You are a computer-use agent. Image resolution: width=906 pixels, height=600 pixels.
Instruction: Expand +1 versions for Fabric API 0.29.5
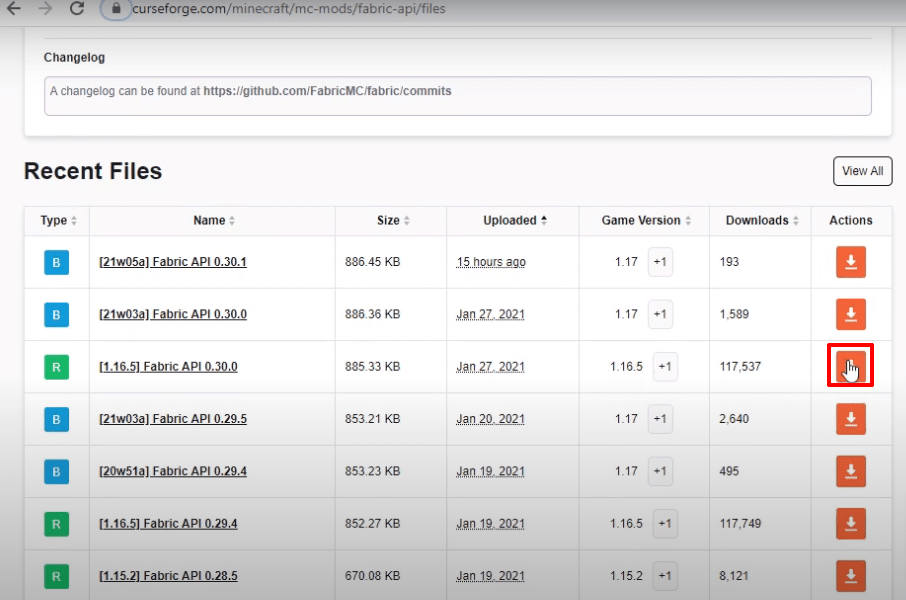coord(660,419)
